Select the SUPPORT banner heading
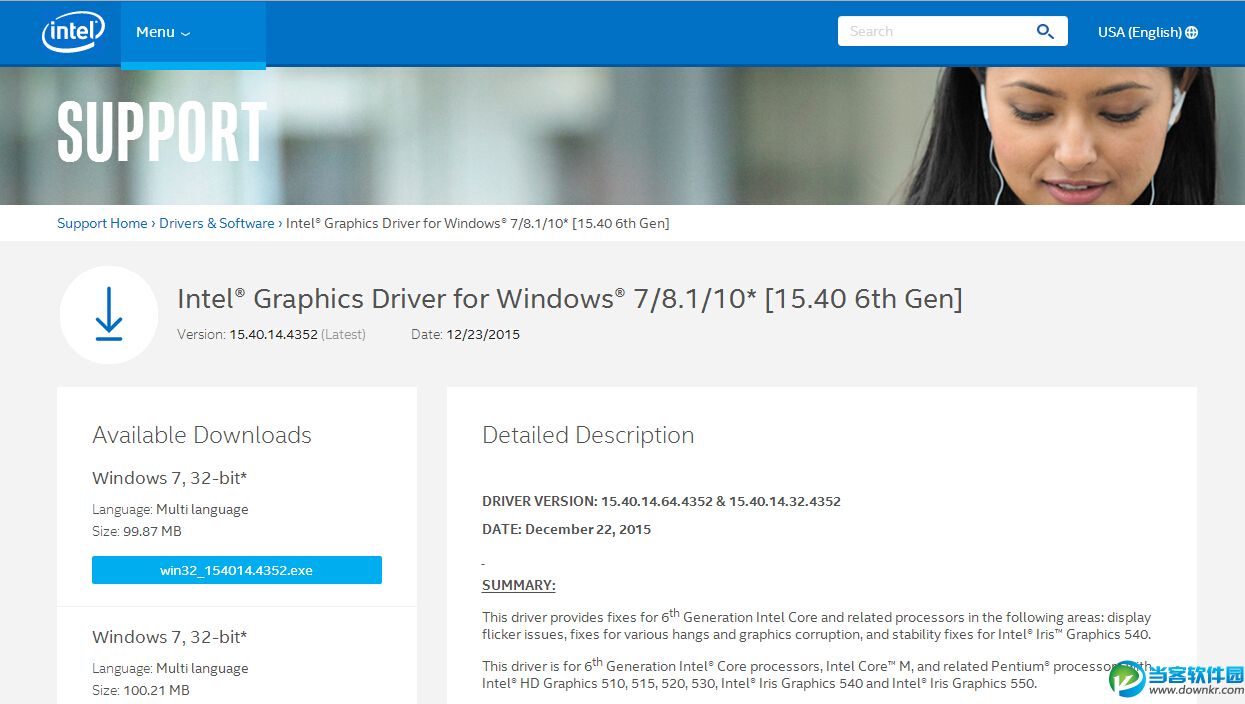Screen dimensions: 1245x704 click(x=162, y=132)
